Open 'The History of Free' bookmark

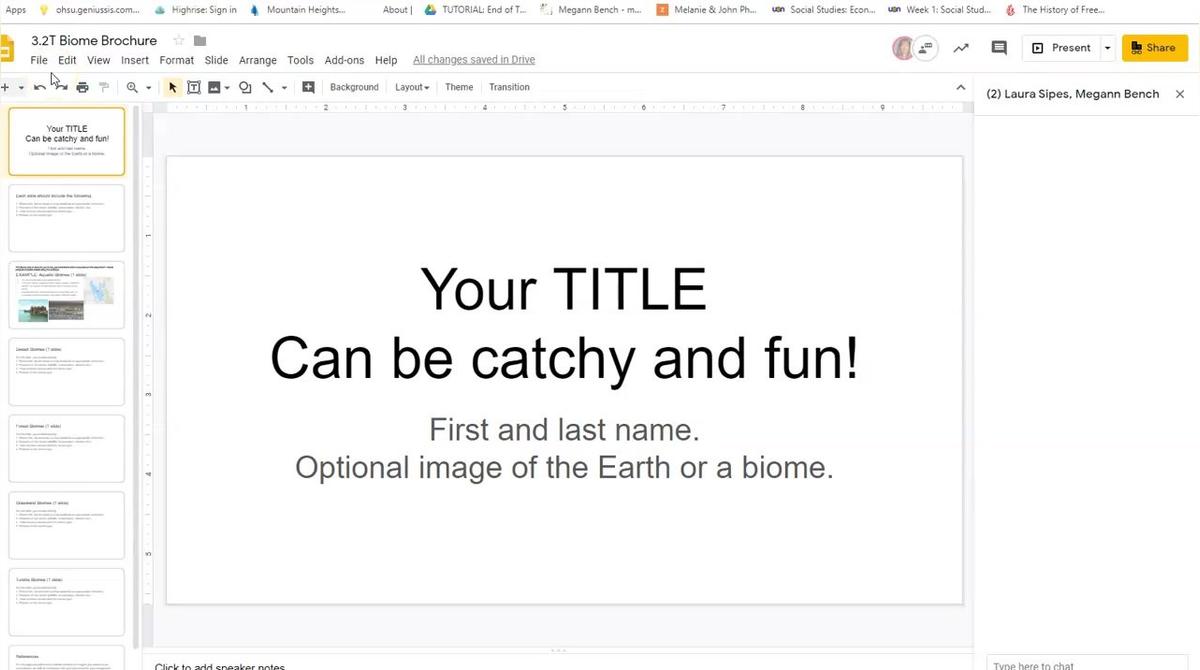[x=1056, y=10]
